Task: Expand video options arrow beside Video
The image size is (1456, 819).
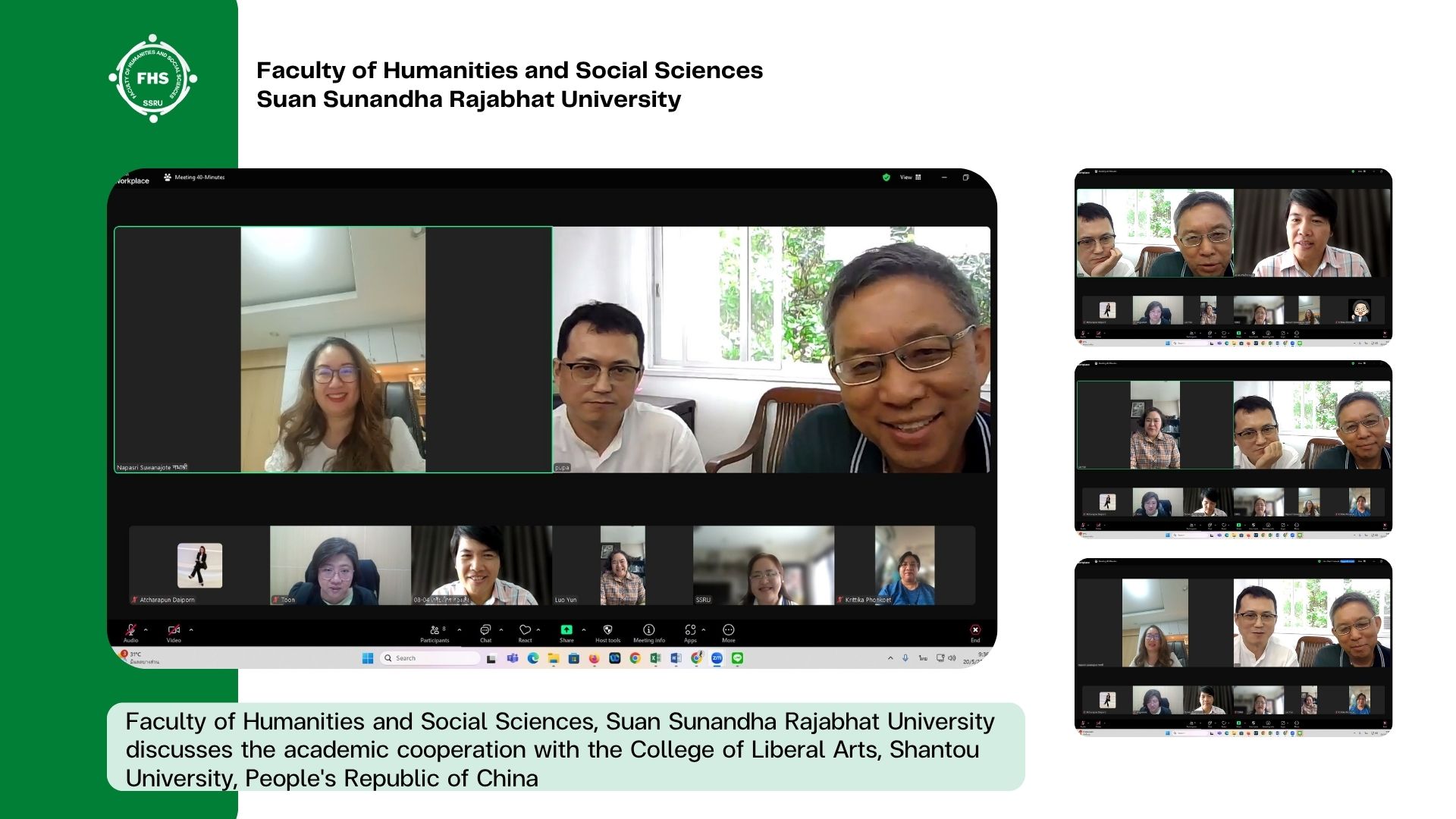Action: click(191, 629)
